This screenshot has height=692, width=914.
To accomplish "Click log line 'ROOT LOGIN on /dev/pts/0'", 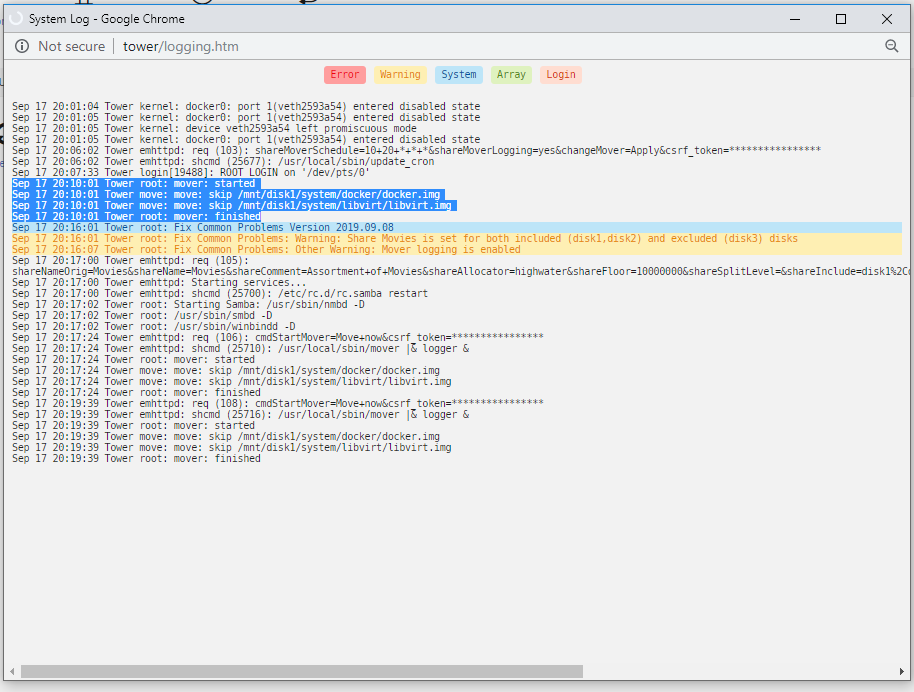I will (x=191, y=173).
